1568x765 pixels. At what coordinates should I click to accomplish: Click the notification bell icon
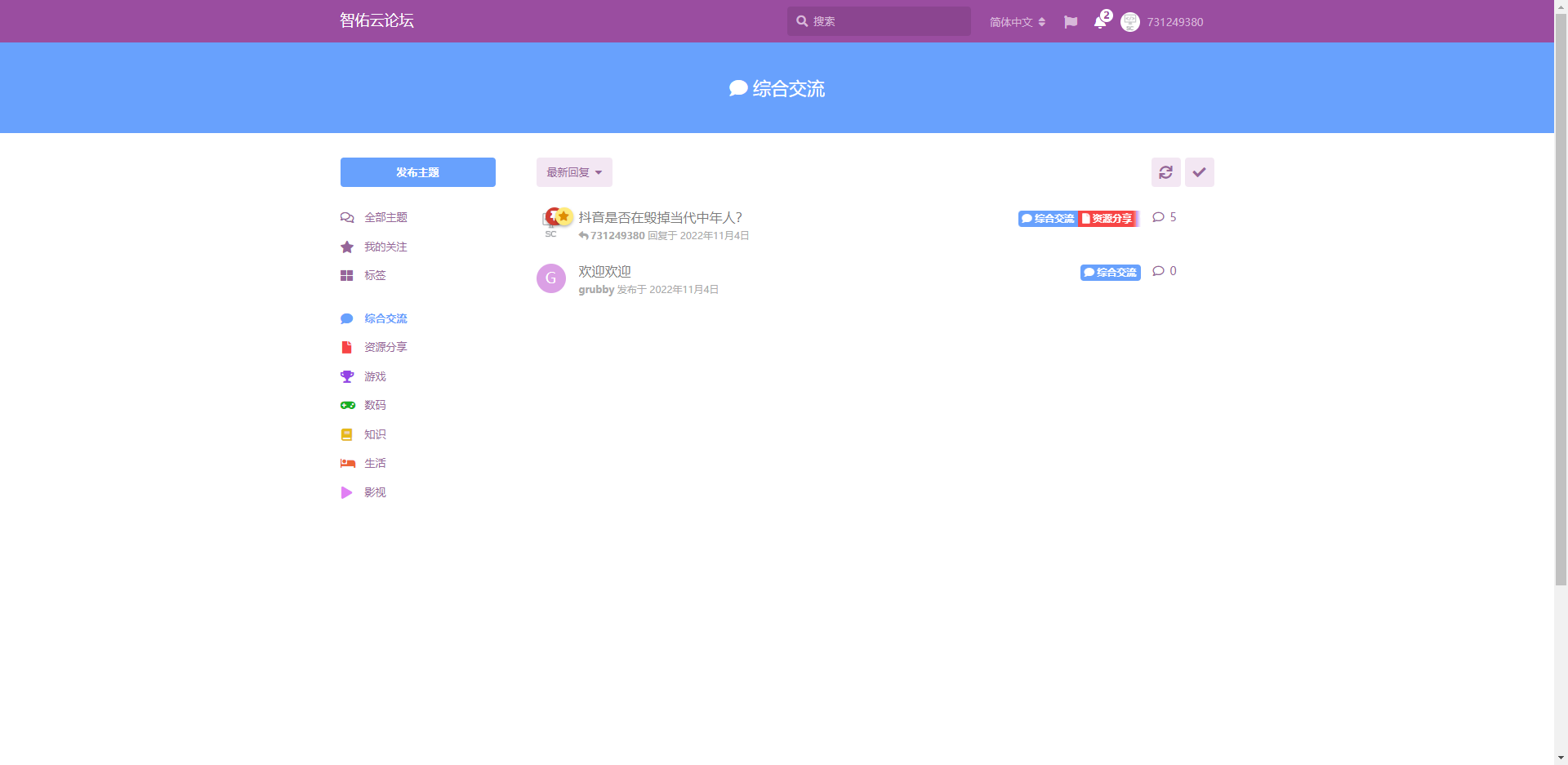1100,22
